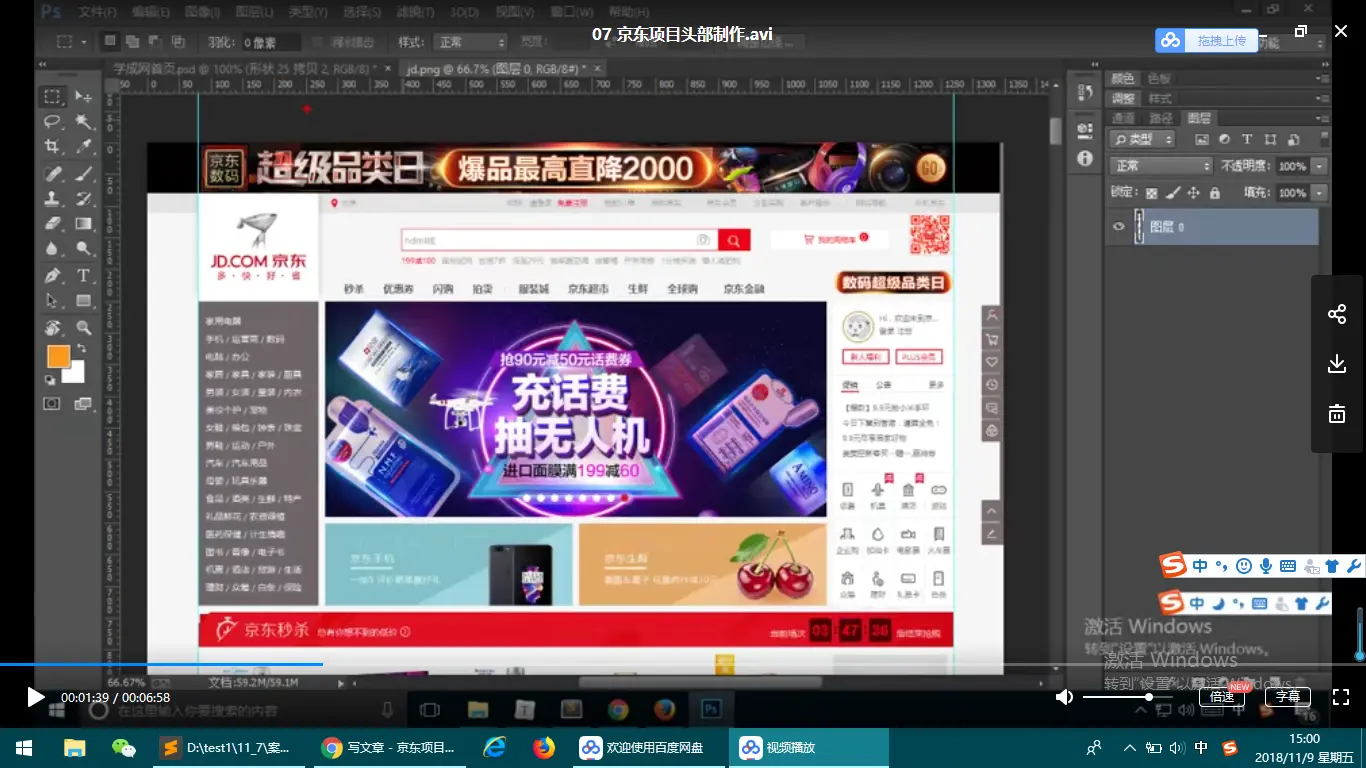Viewport: 1366px width, 768px height.
Task: Open the 图像(I) menu
Action: [202, 12]
